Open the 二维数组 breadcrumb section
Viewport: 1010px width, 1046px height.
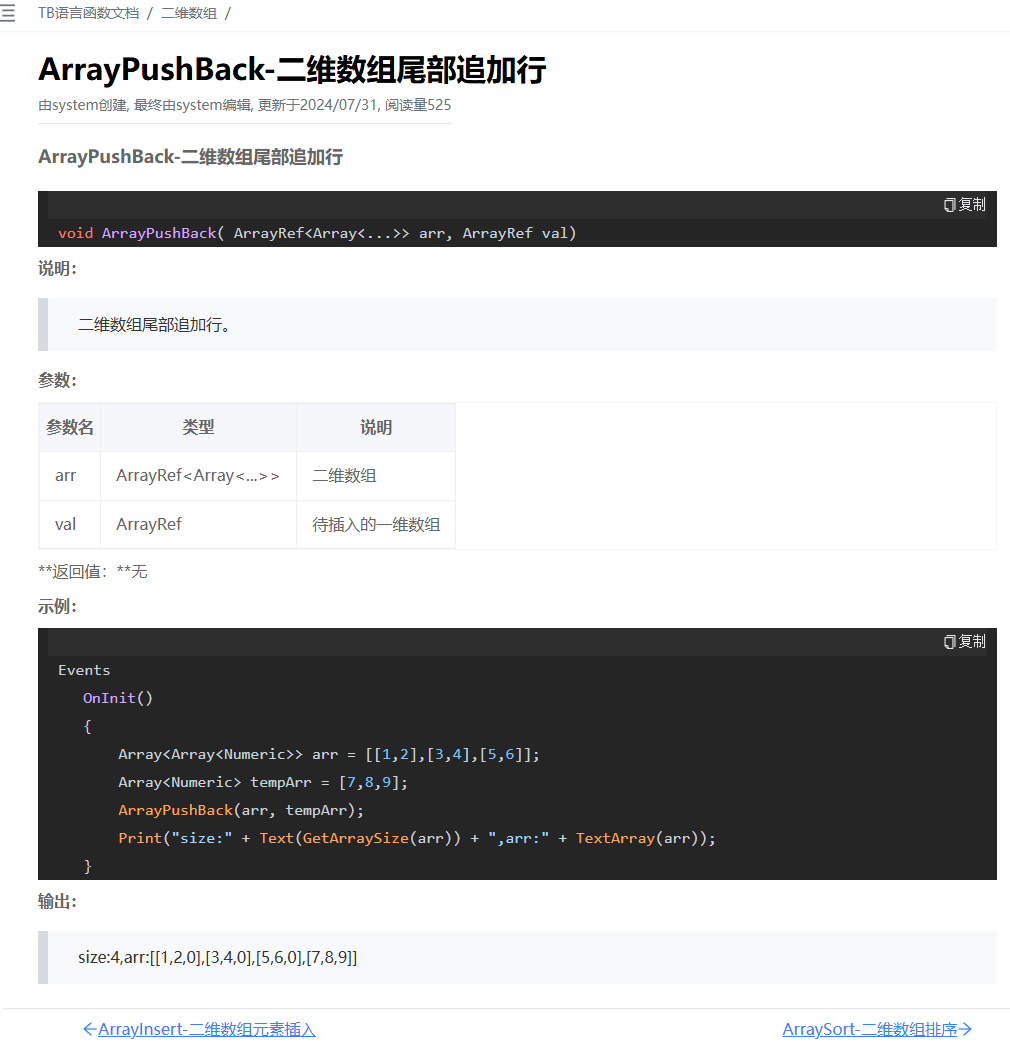point(189,14)
